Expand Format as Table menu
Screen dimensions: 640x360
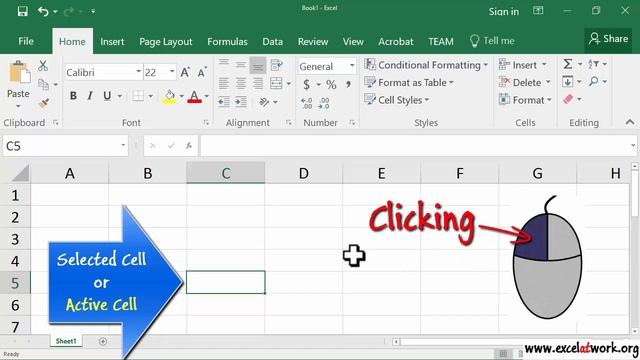(409, 82)
